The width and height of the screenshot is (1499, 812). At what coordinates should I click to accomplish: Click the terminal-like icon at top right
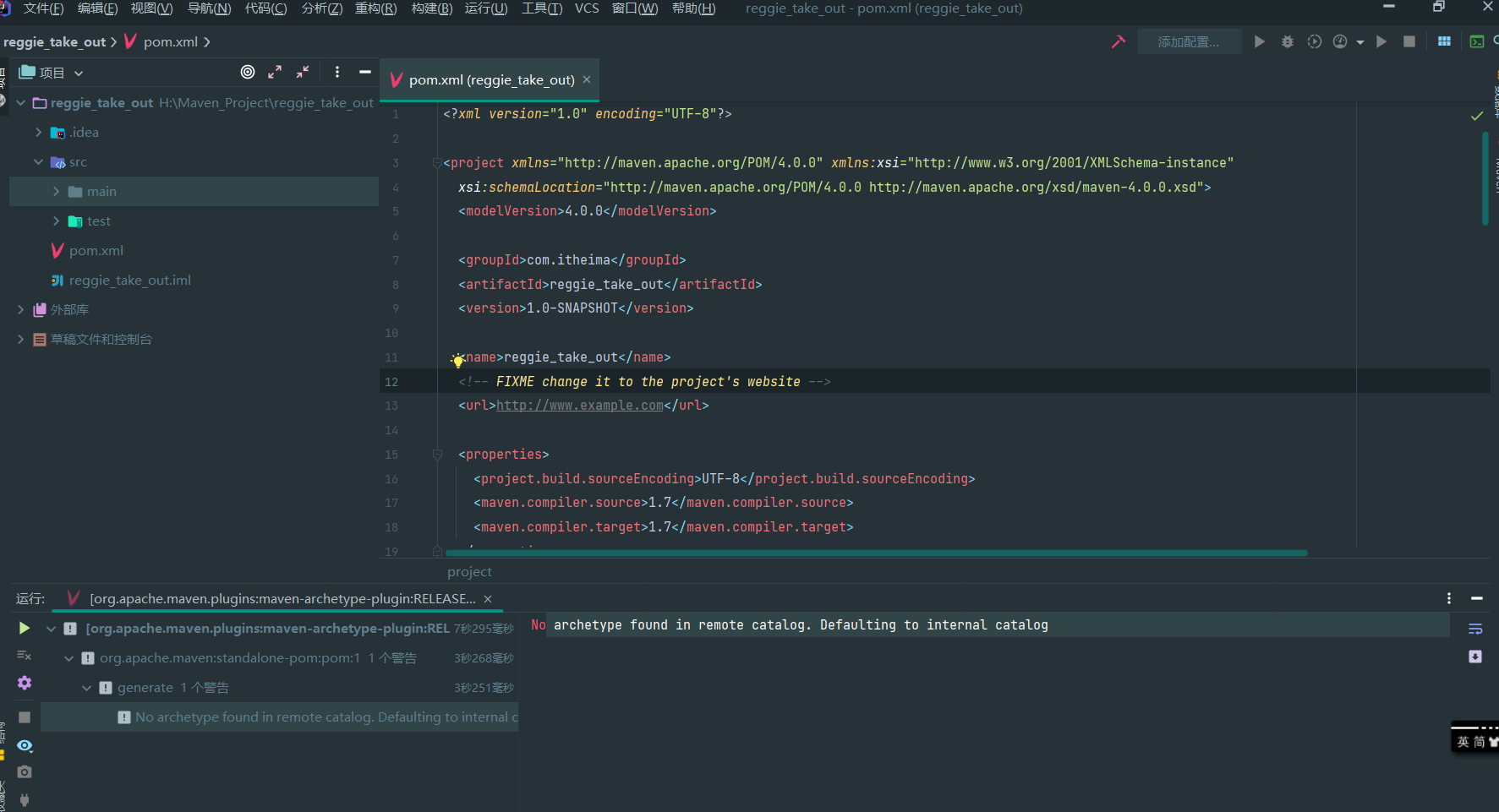coord(1477,41)
